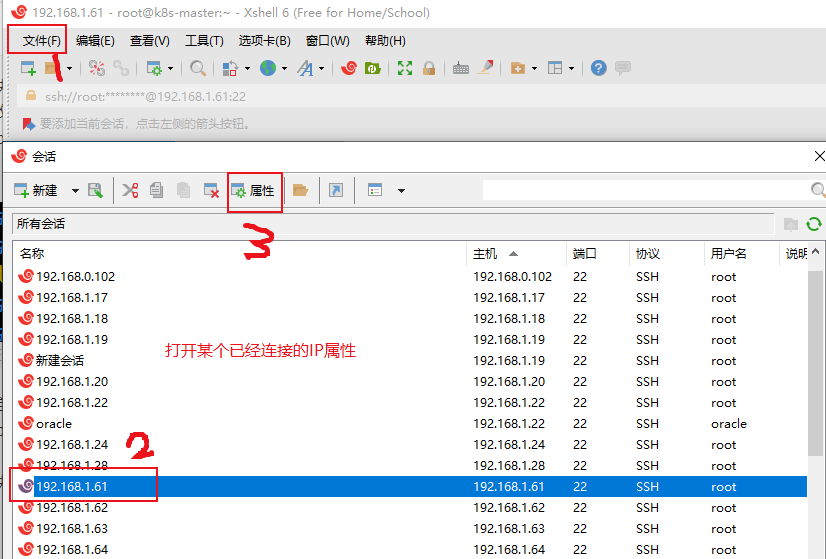Click the scissors cut icon
The image size is (826, 559).
click(x=130, y=190)
